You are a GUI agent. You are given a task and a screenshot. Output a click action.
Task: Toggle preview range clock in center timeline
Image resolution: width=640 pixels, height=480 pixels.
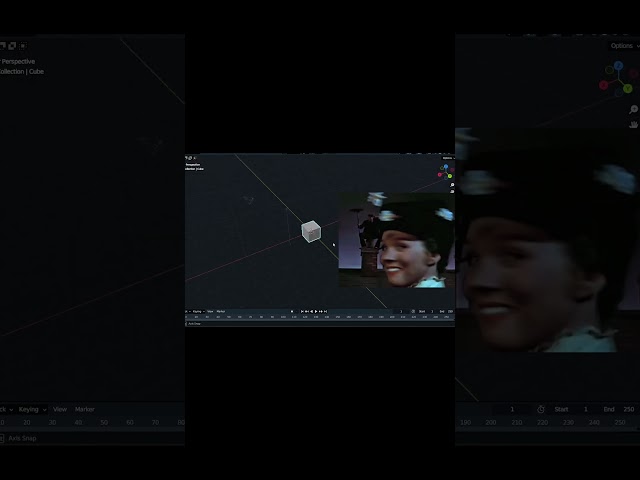click(413, 311)
